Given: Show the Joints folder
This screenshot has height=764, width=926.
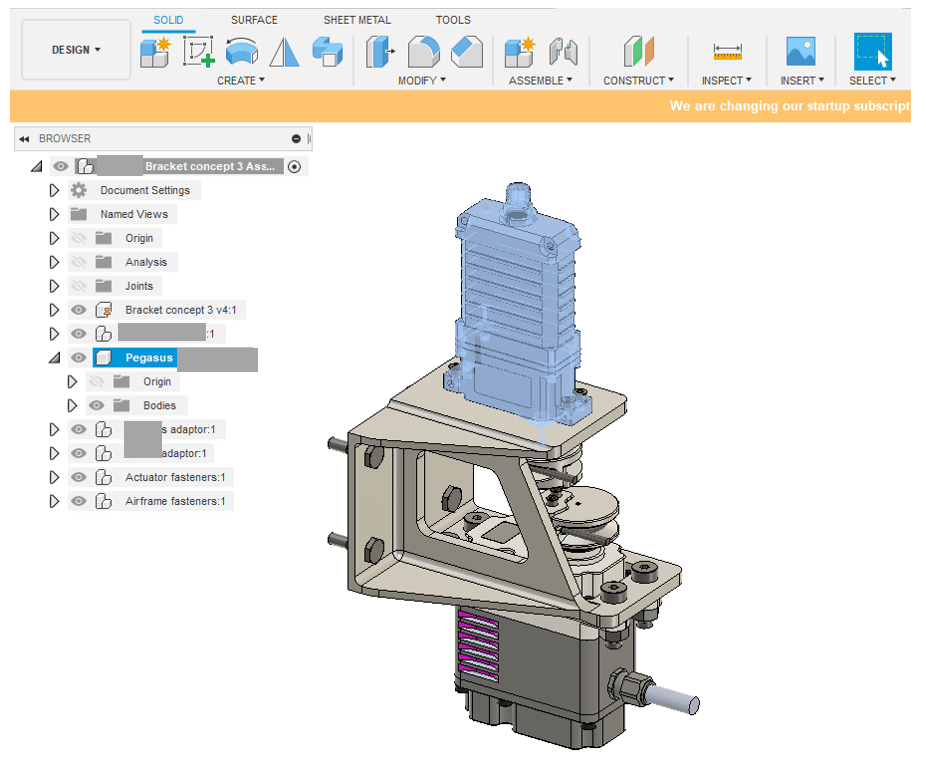Looking at the screenshot, I should pos(79,286).
